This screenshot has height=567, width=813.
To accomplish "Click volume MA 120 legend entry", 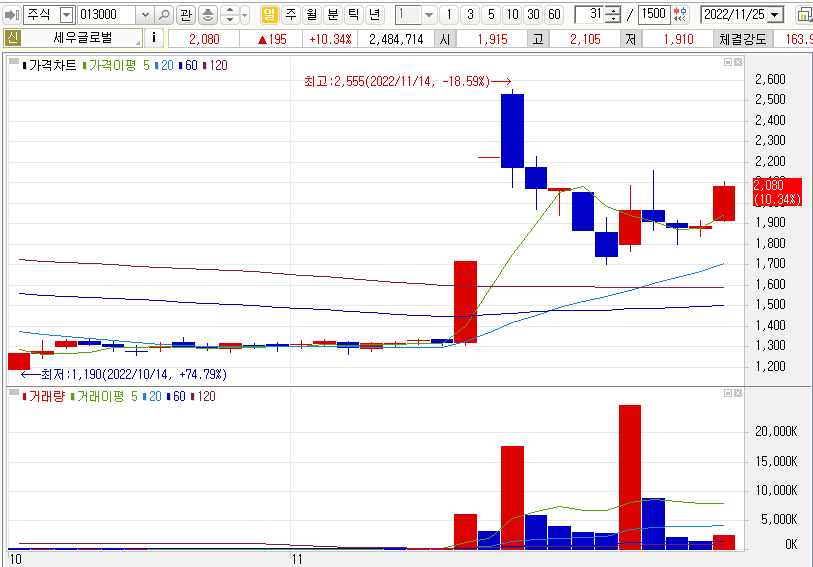I will (x=203, y=396).
